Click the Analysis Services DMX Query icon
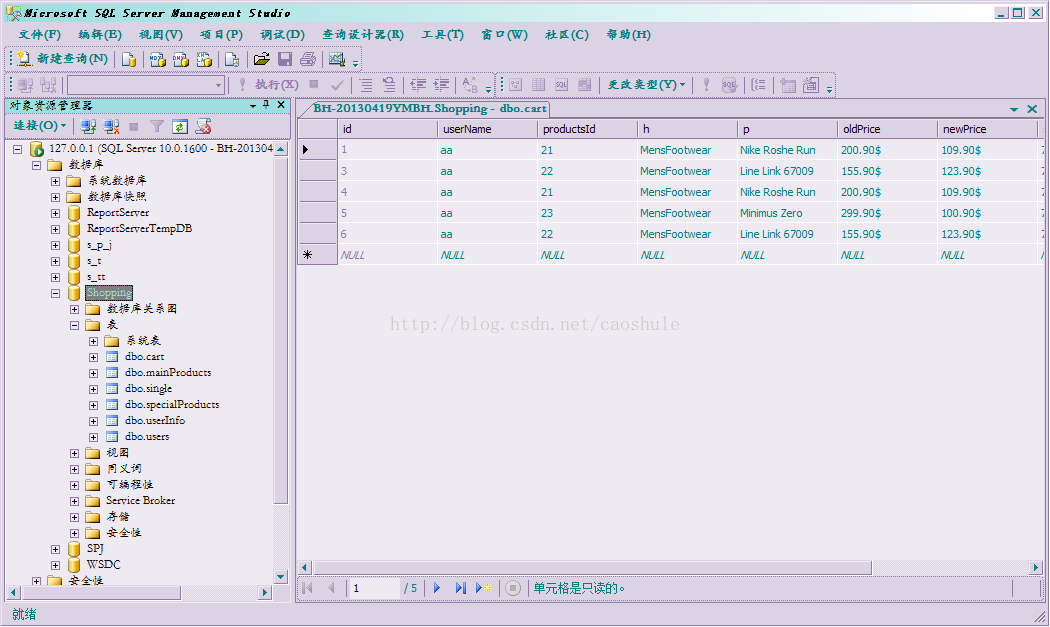Screen dimensions: 1050x627 pos(181,59)
